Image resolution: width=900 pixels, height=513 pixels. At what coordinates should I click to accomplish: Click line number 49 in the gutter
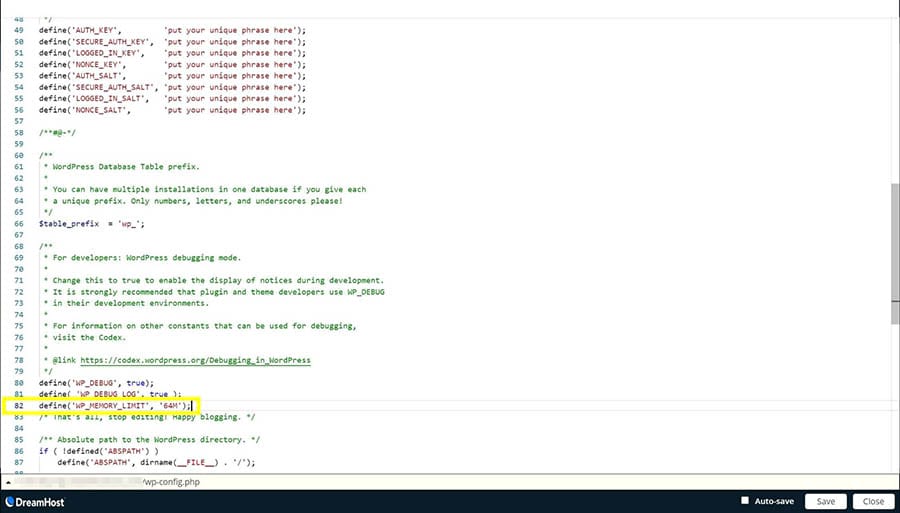(x=19, y=30)
